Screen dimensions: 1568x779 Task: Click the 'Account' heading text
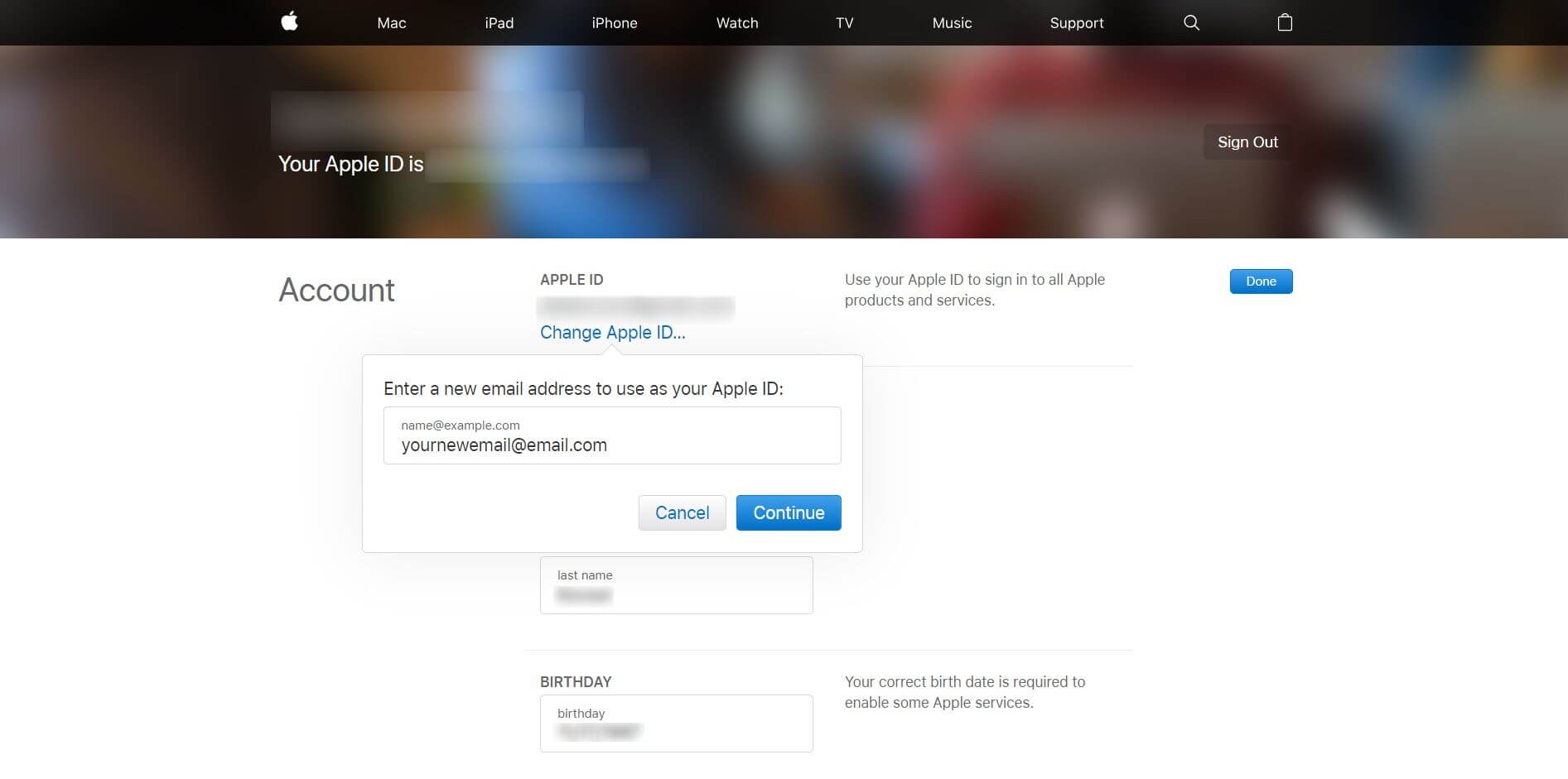336,290
